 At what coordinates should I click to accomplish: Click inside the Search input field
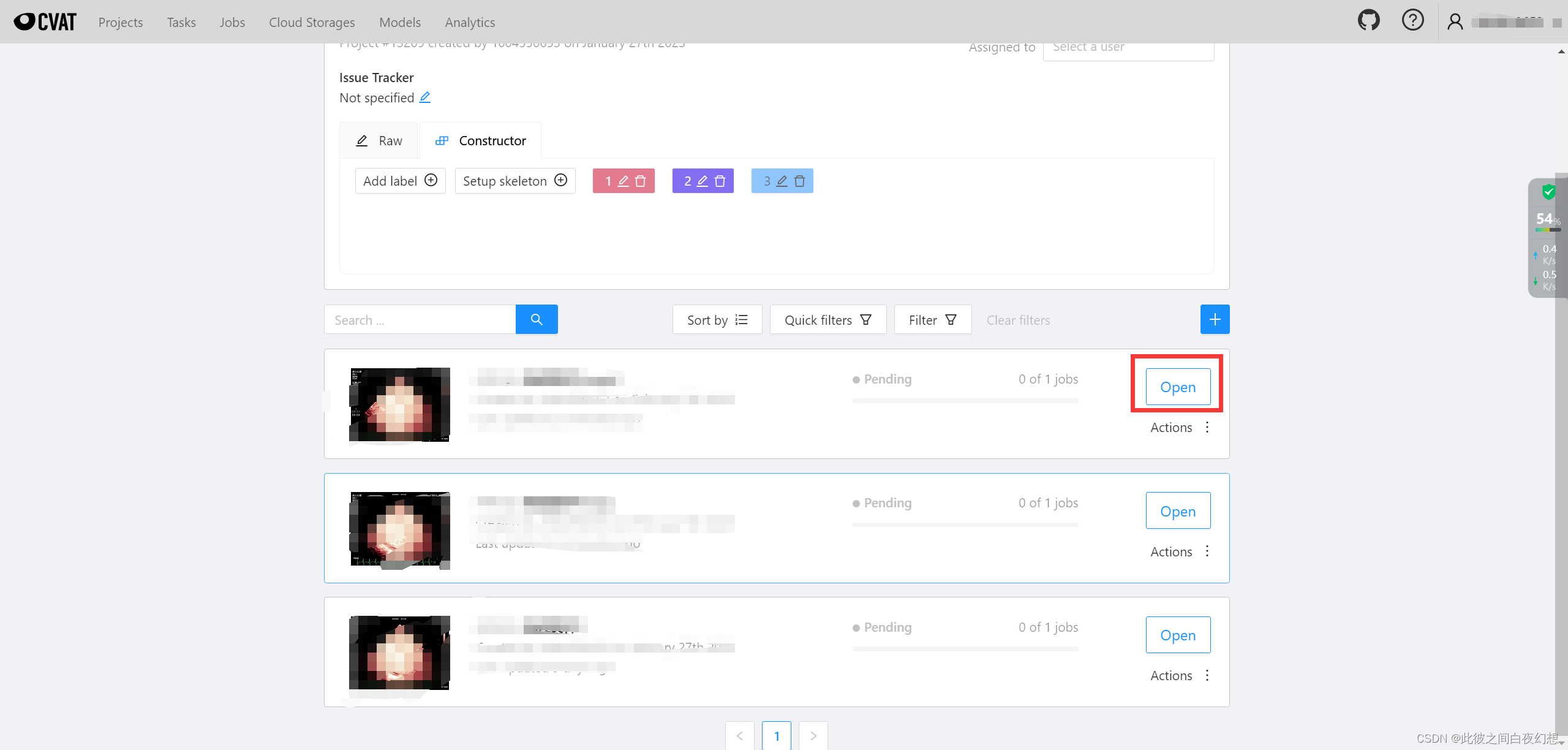point(420,320)
